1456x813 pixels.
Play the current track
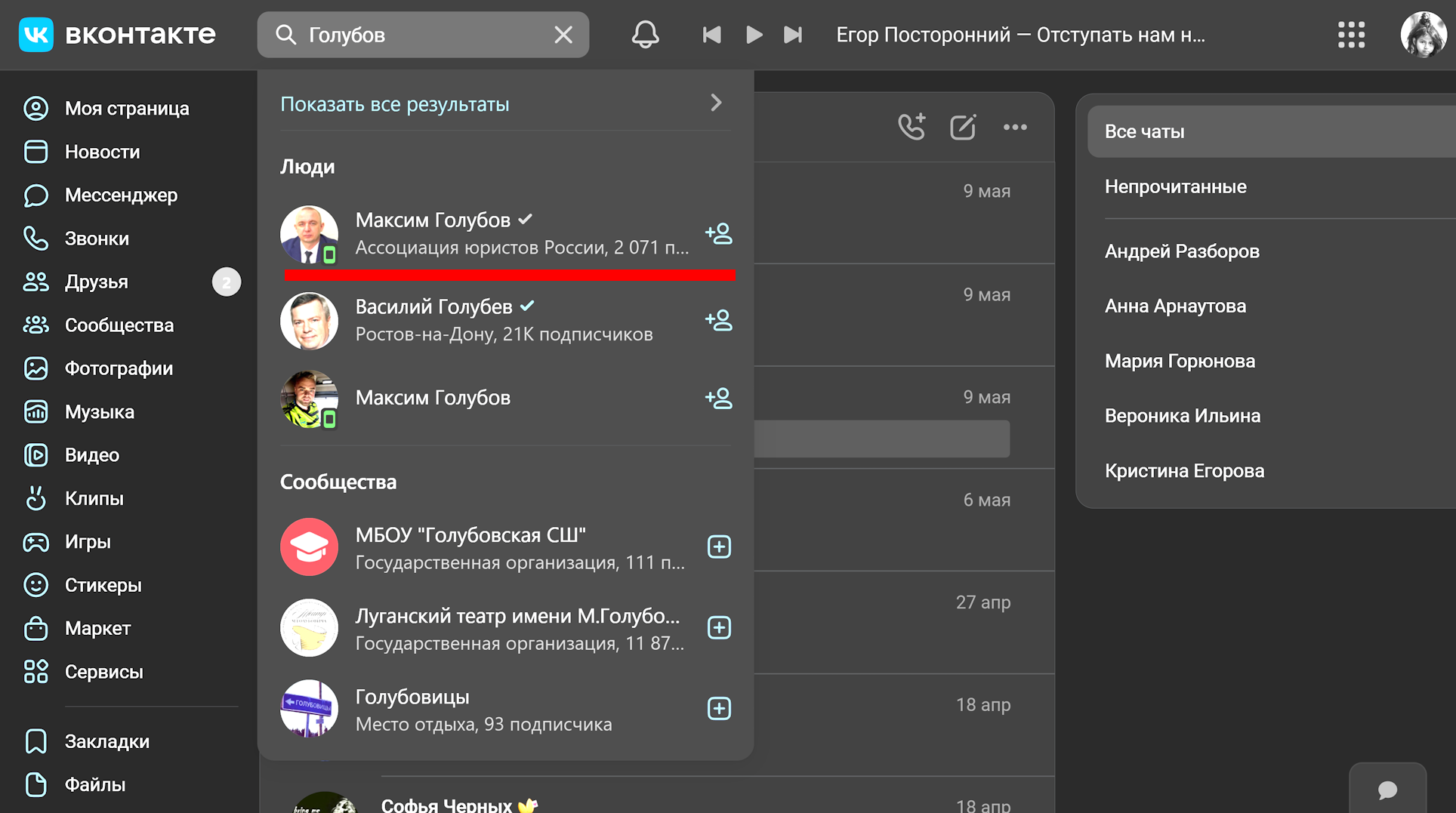(753, 35)
